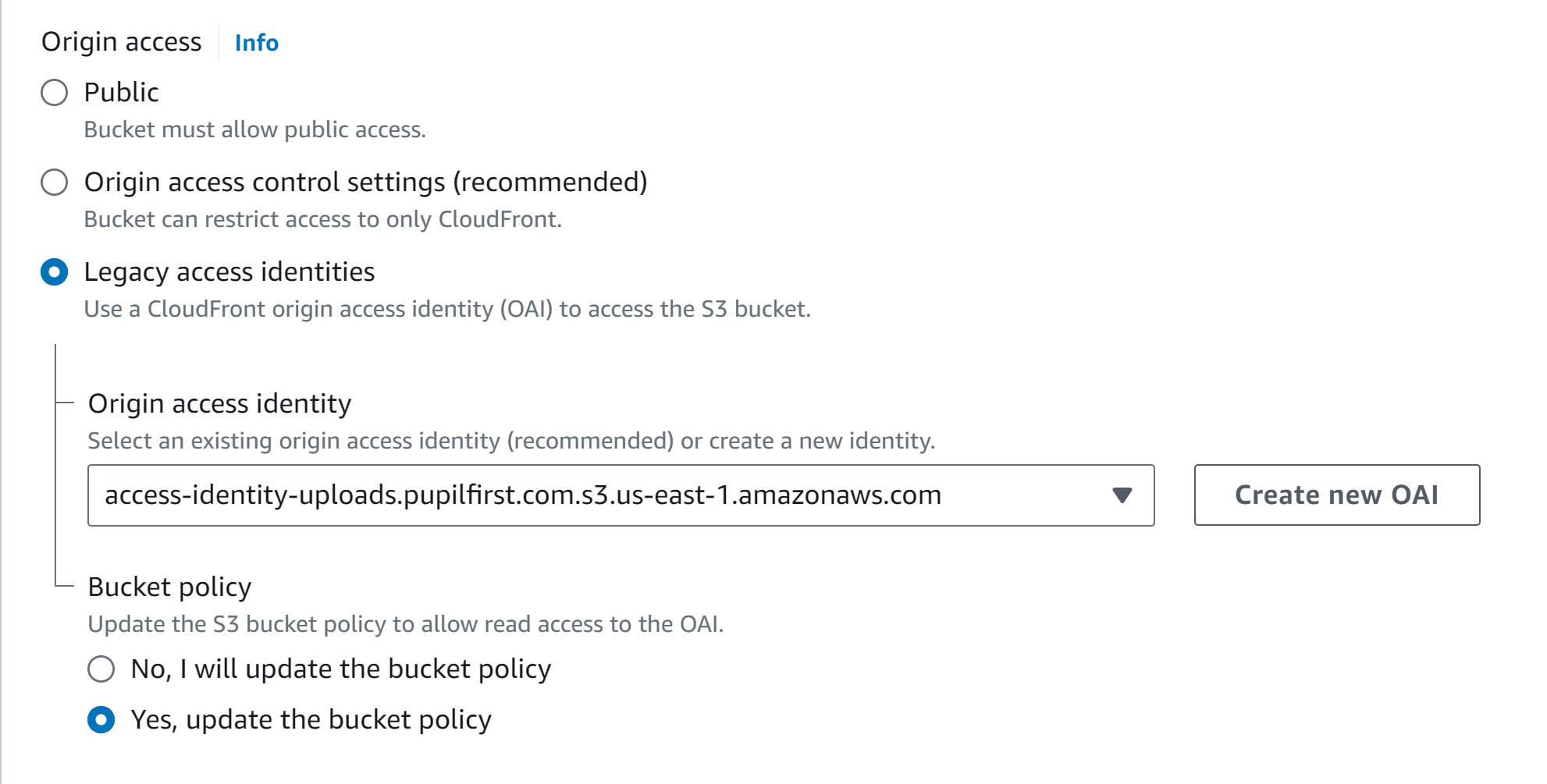Click the Legacy access identities filled radio

click(53, 272)
